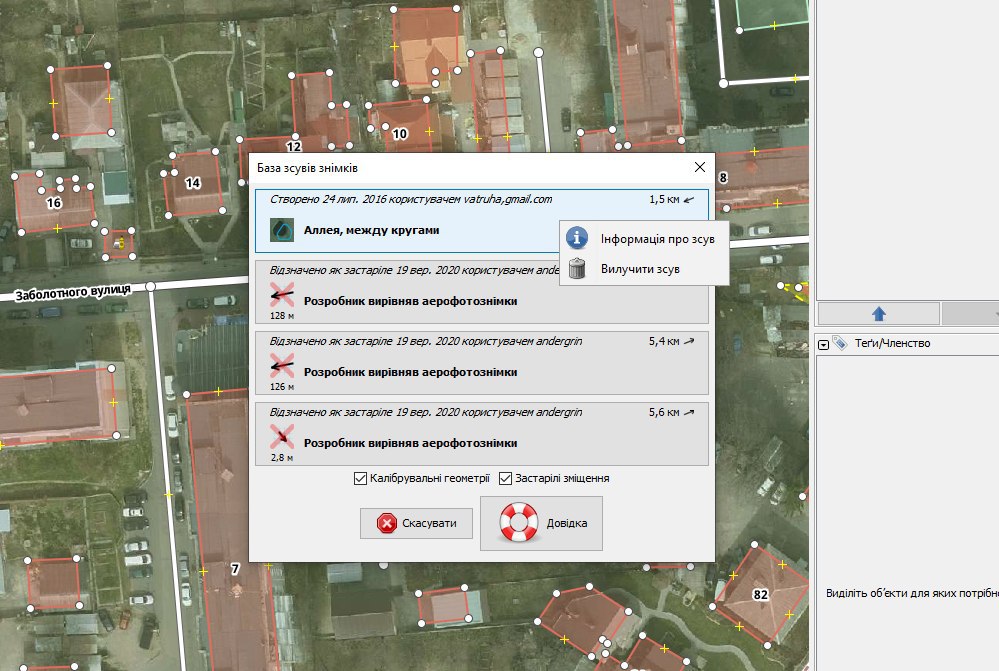Click crossed-out offset icon above 126 м
This screenshot has height=671, width=999.
tap(282, 366)
